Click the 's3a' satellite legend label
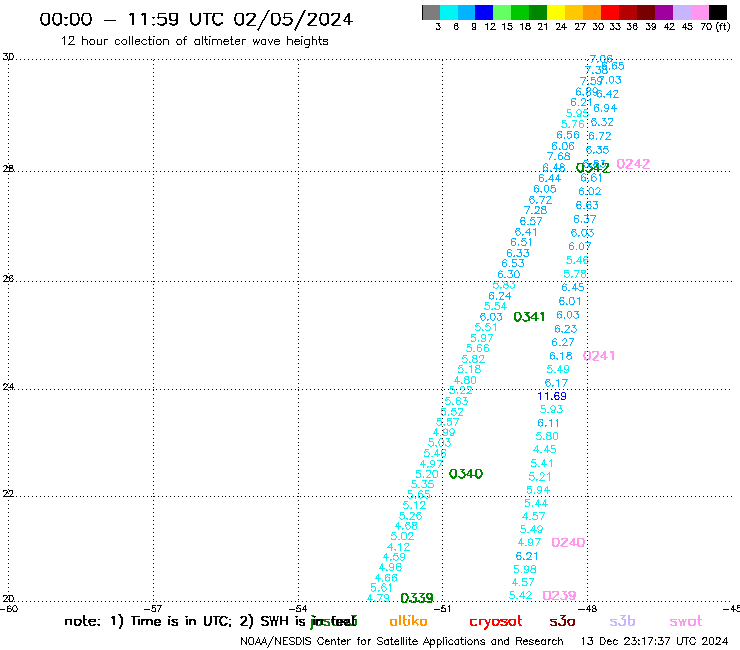This screenshot has height=650, width=740. tap(563, 622)
